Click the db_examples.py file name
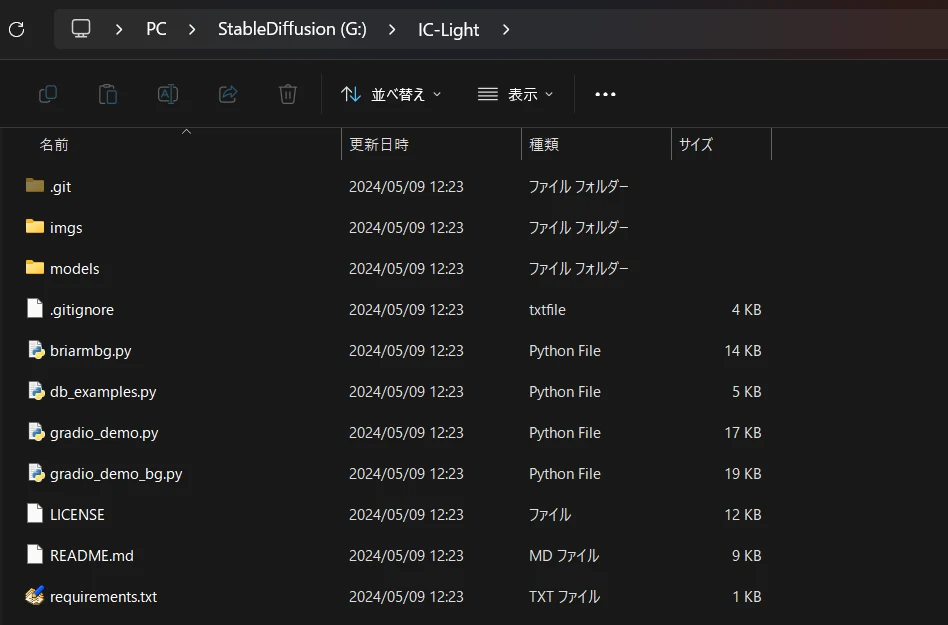Screen dimensions: 948x625 pos(103,392)
